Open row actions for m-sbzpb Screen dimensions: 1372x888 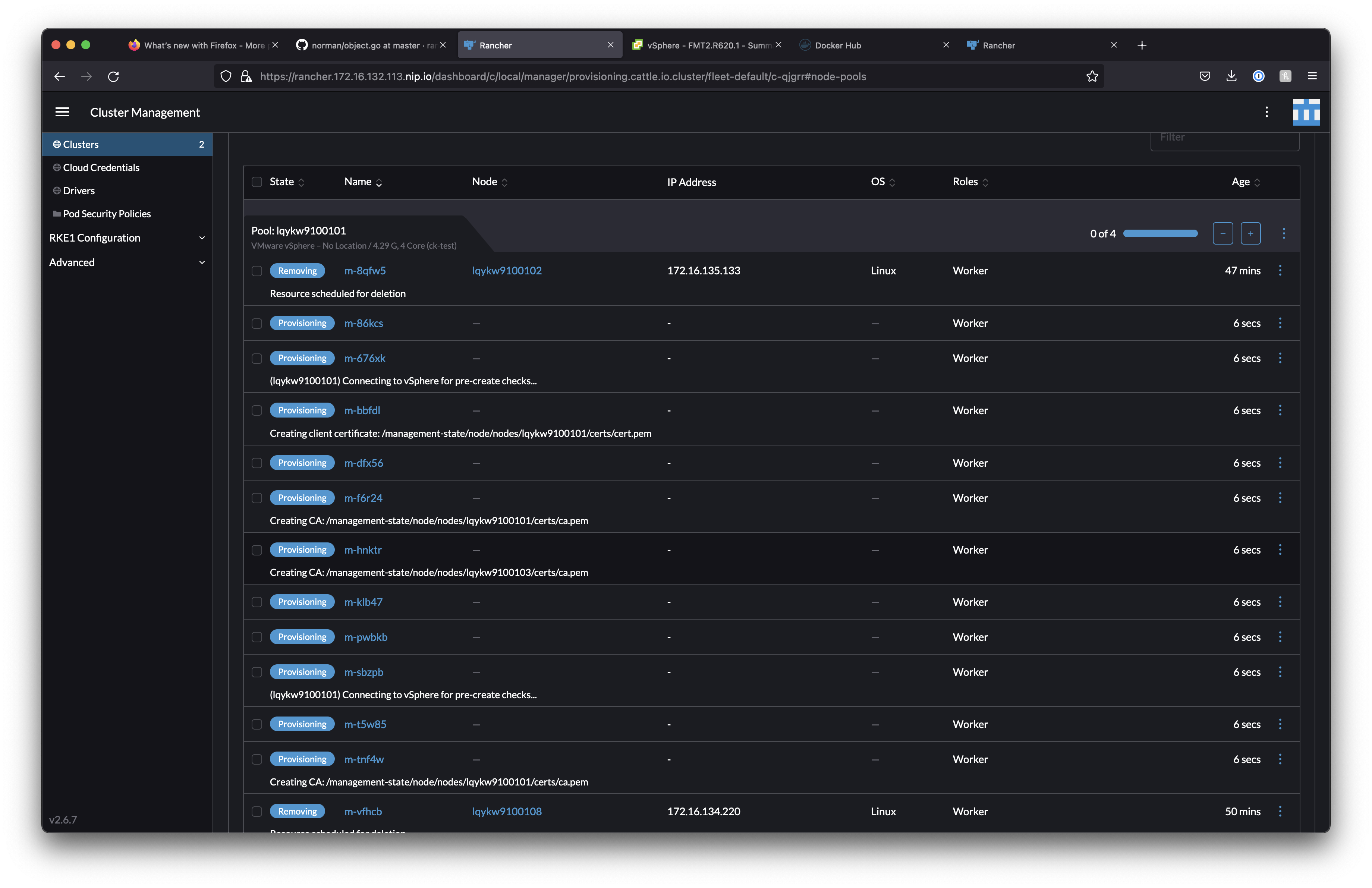click(1280, 672)
